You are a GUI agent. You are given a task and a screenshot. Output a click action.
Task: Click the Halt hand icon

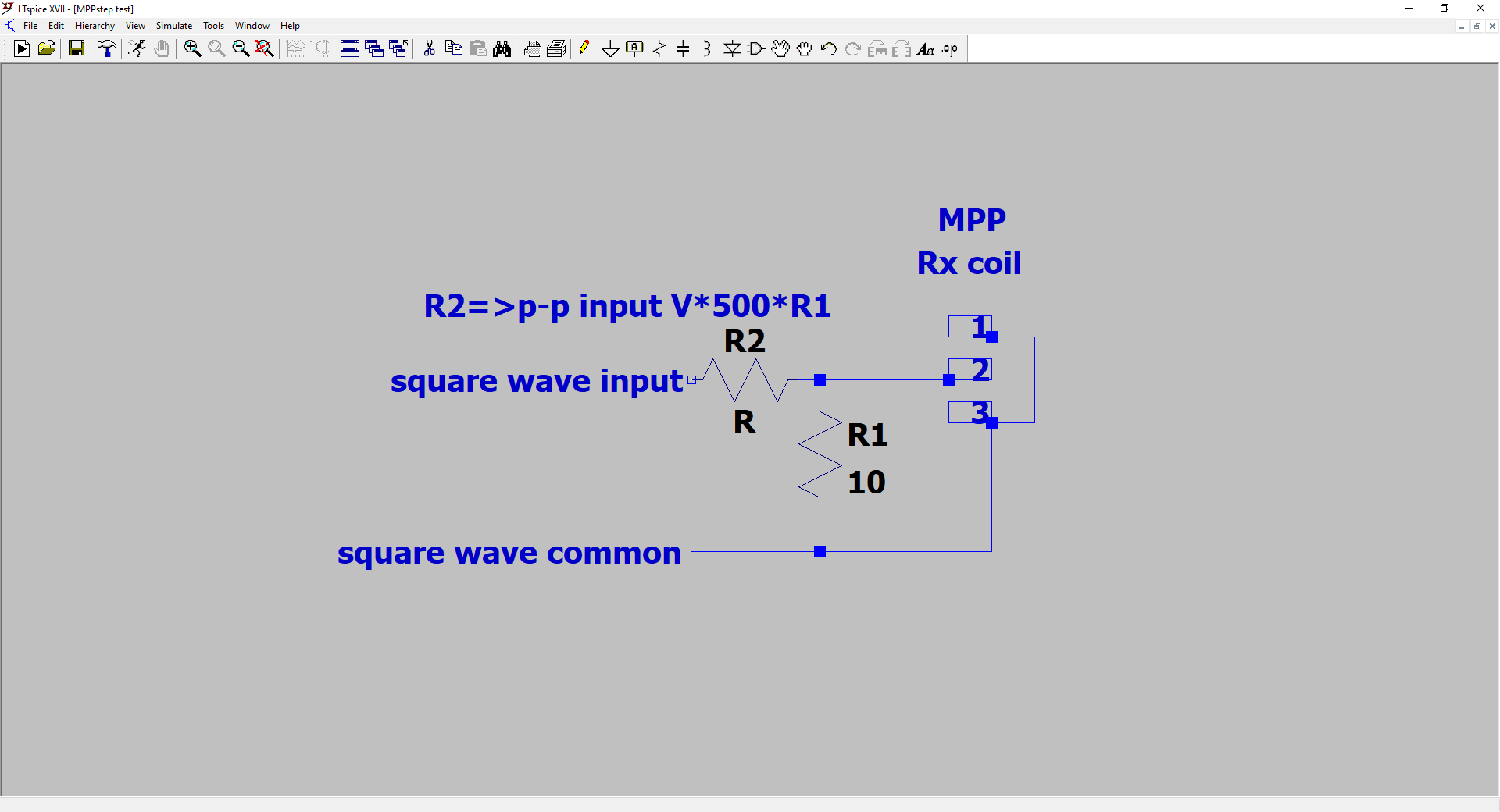point(162,49)
